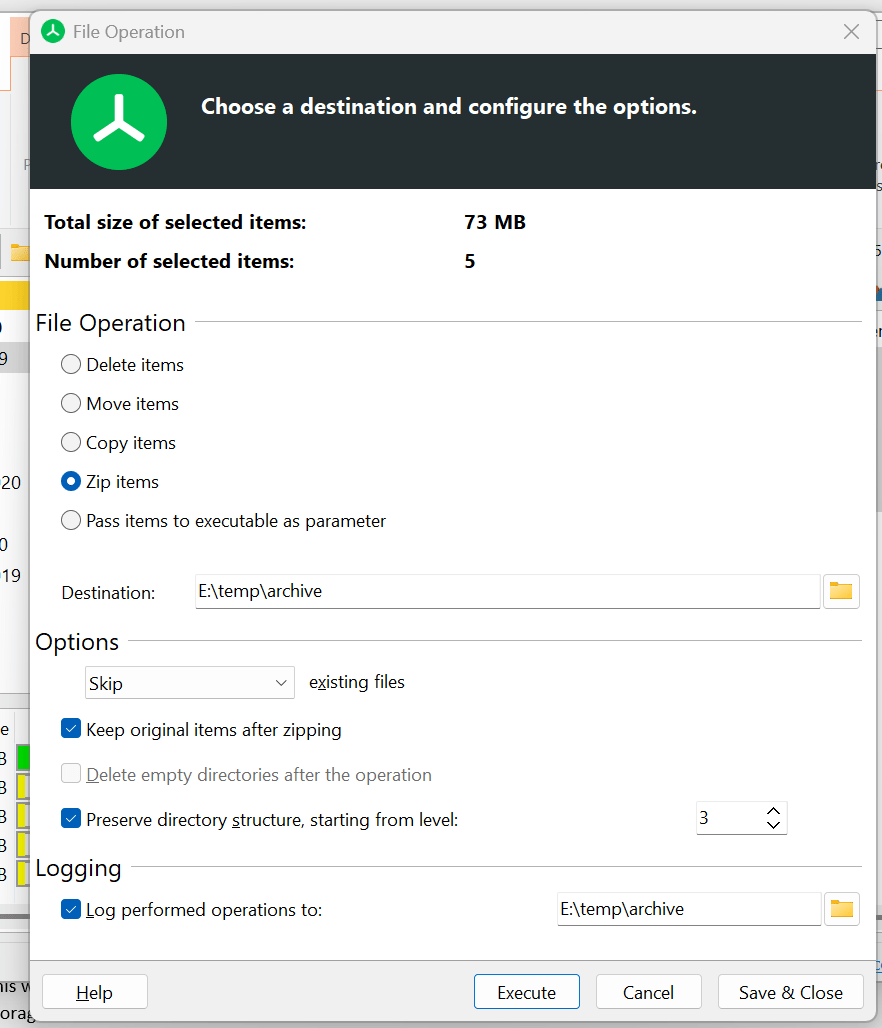This screenshot has width=882, height=1028.
Task: Select the Delete items radio button
Action: pyautogui.click(x=71, y=365)
